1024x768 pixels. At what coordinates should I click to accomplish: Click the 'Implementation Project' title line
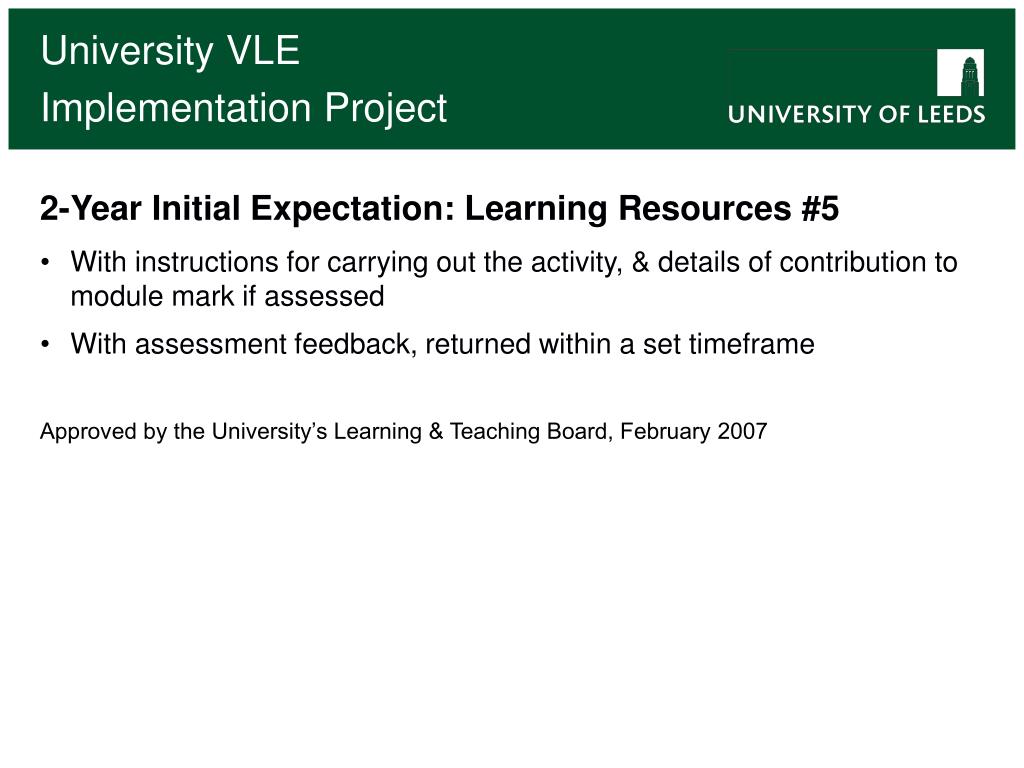pyautogui.click(x=244, y=107)
